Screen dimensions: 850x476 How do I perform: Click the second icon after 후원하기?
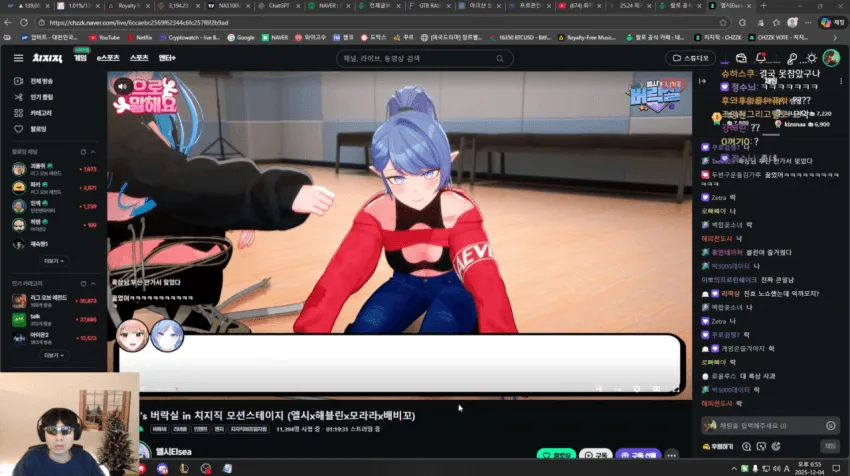761,447
